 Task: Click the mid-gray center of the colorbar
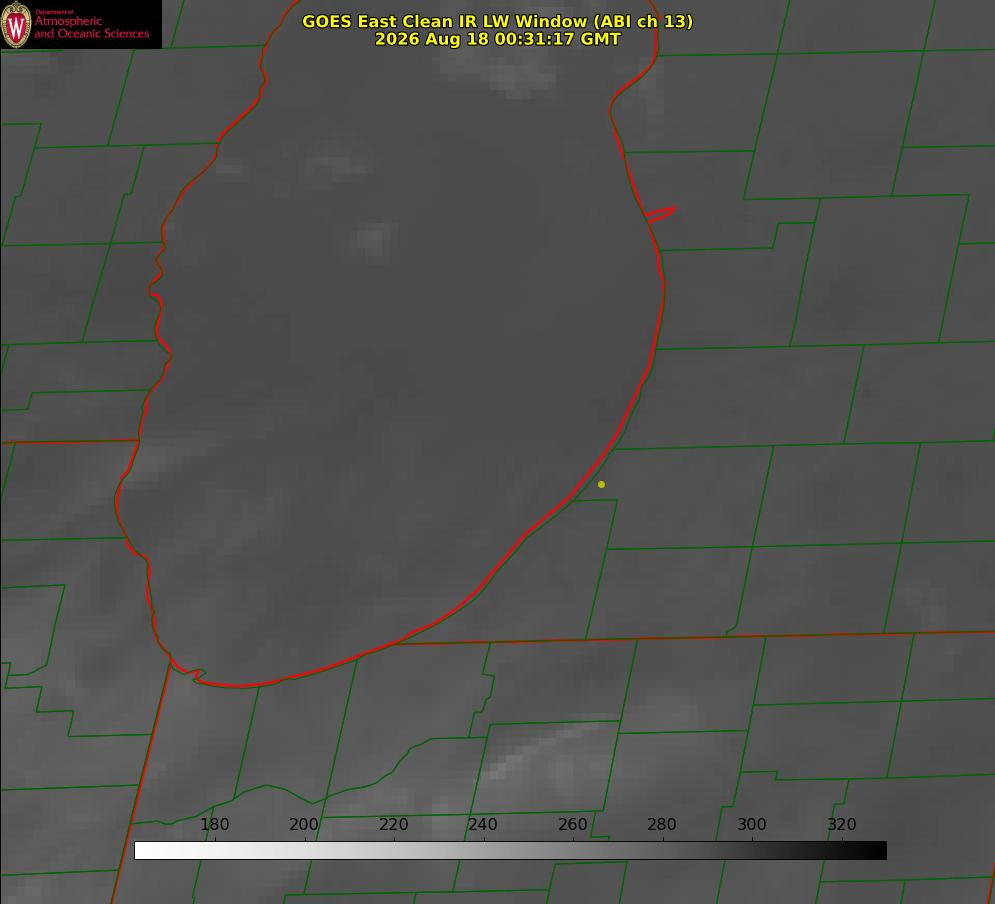point(510,851)
